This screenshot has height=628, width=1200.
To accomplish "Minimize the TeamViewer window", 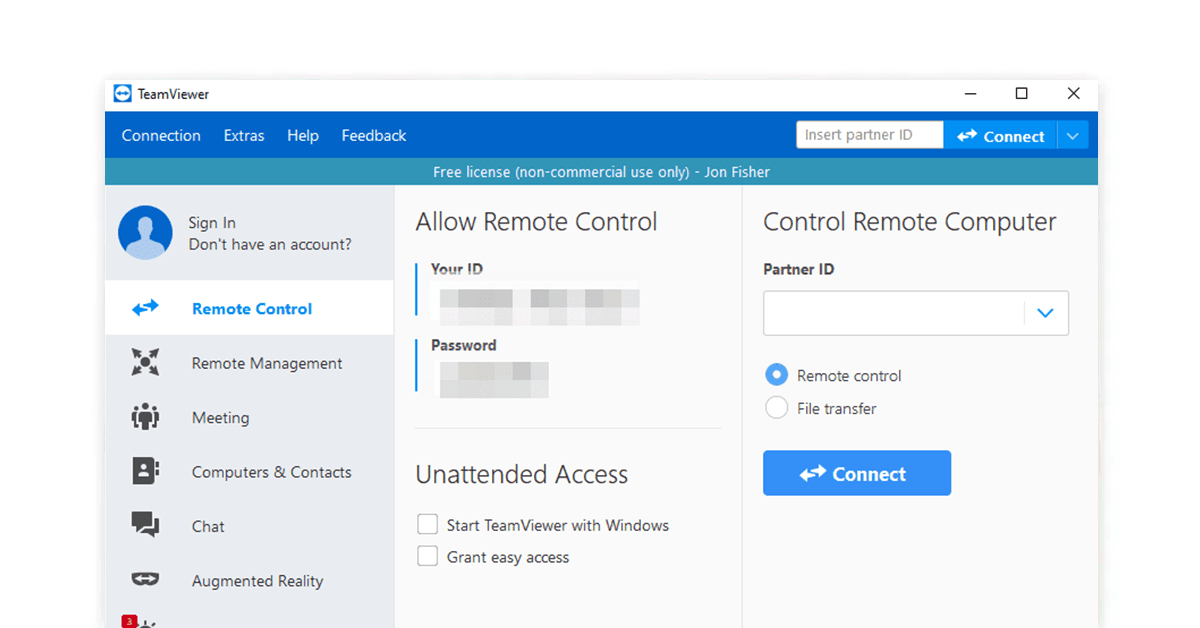I will [x=970, y=94].
